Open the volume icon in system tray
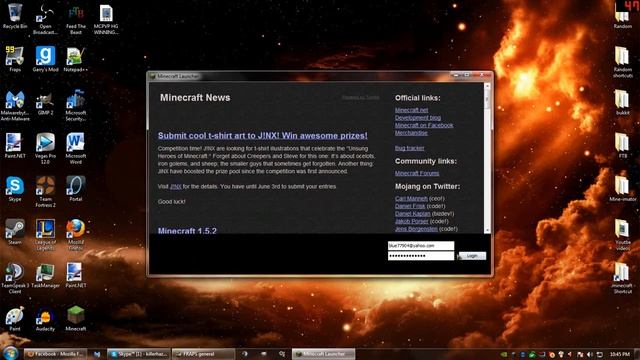 pyautogui.click(x=589, y=354)
